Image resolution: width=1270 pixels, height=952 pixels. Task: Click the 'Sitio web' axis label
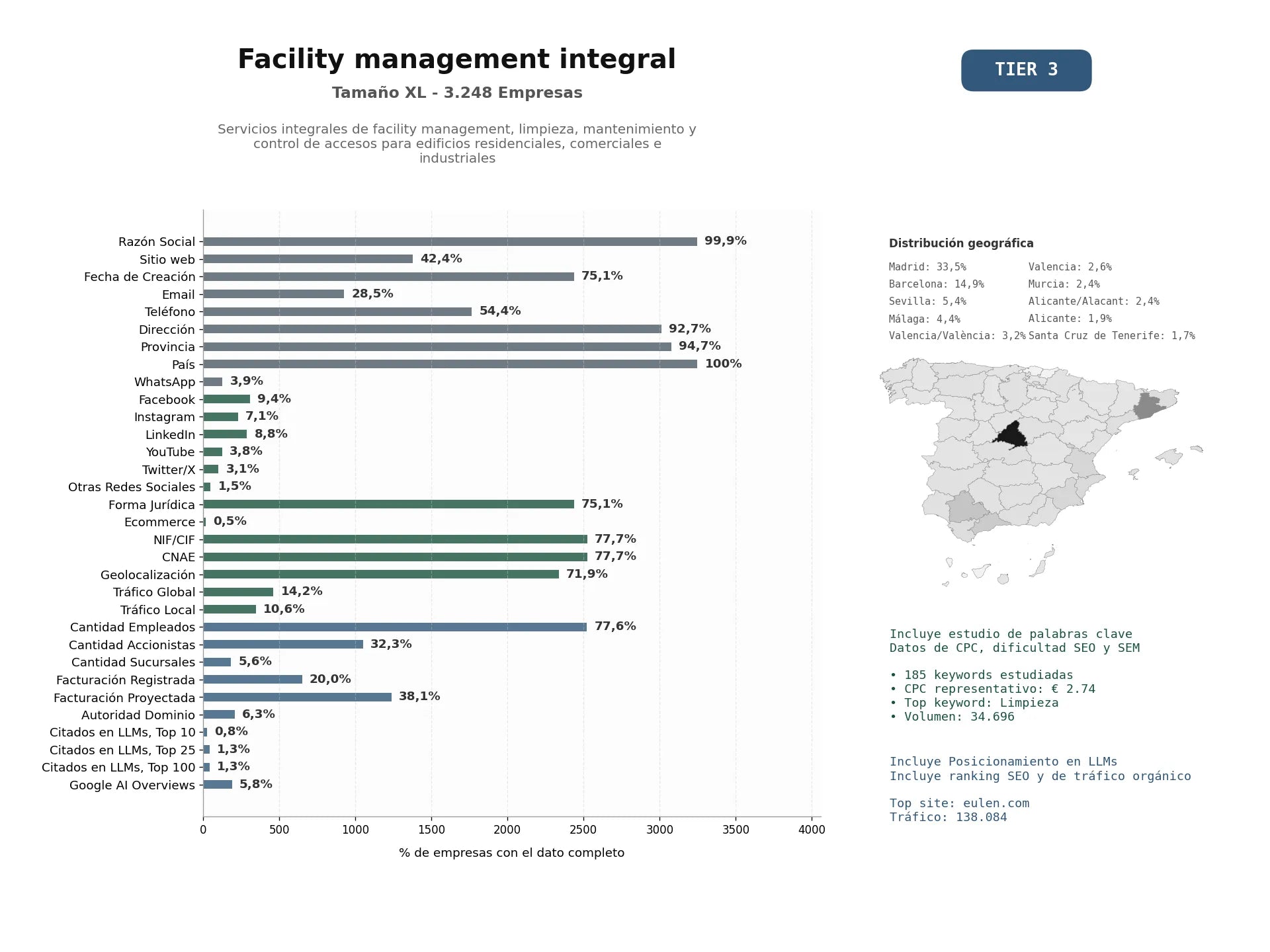[167, 259]
